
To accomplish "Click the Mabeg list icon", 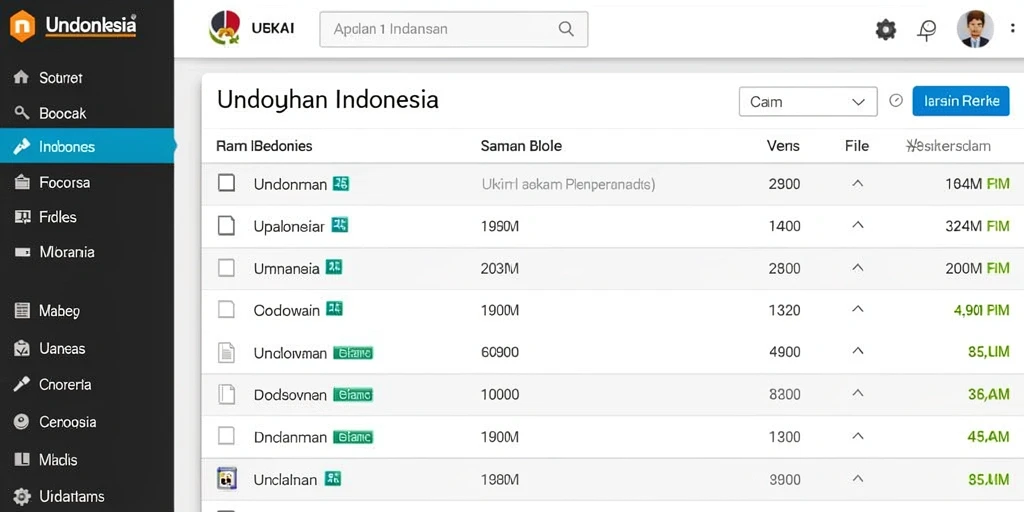I will coord(22,311).
